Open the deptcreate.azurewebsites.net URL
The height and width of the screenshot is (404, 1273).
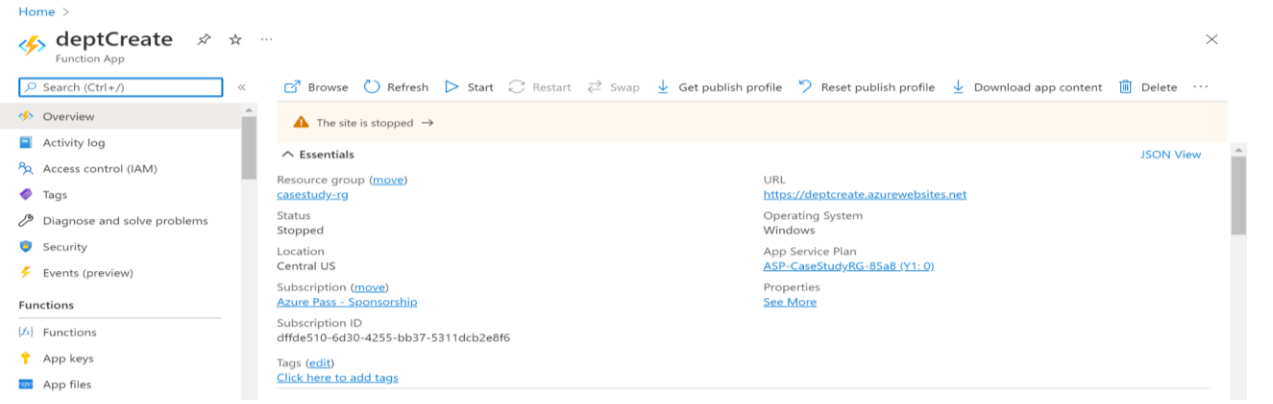[865, 195]
